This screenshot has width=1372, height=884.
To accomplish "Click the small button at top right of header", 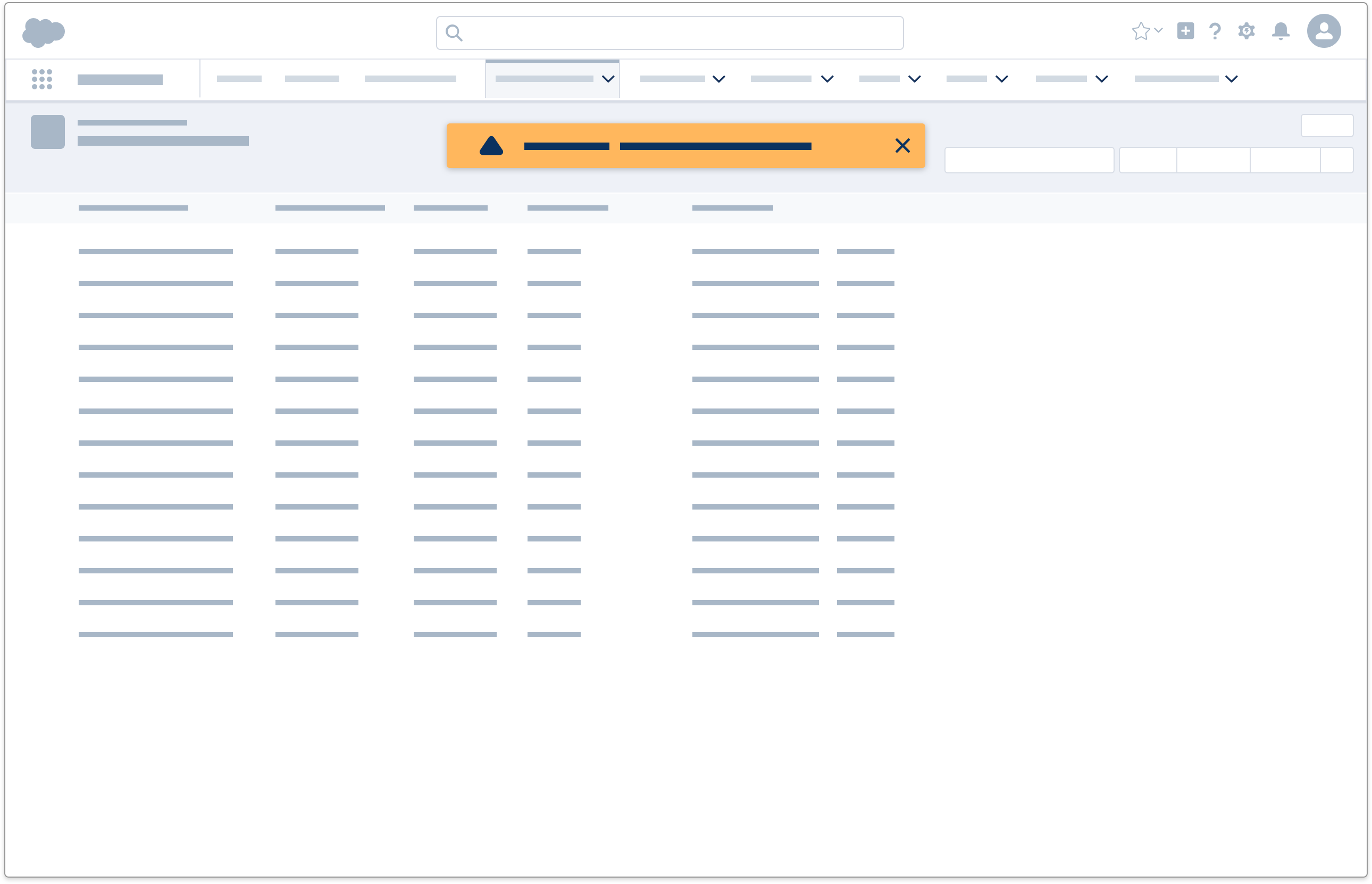I will coord(1327,126).
